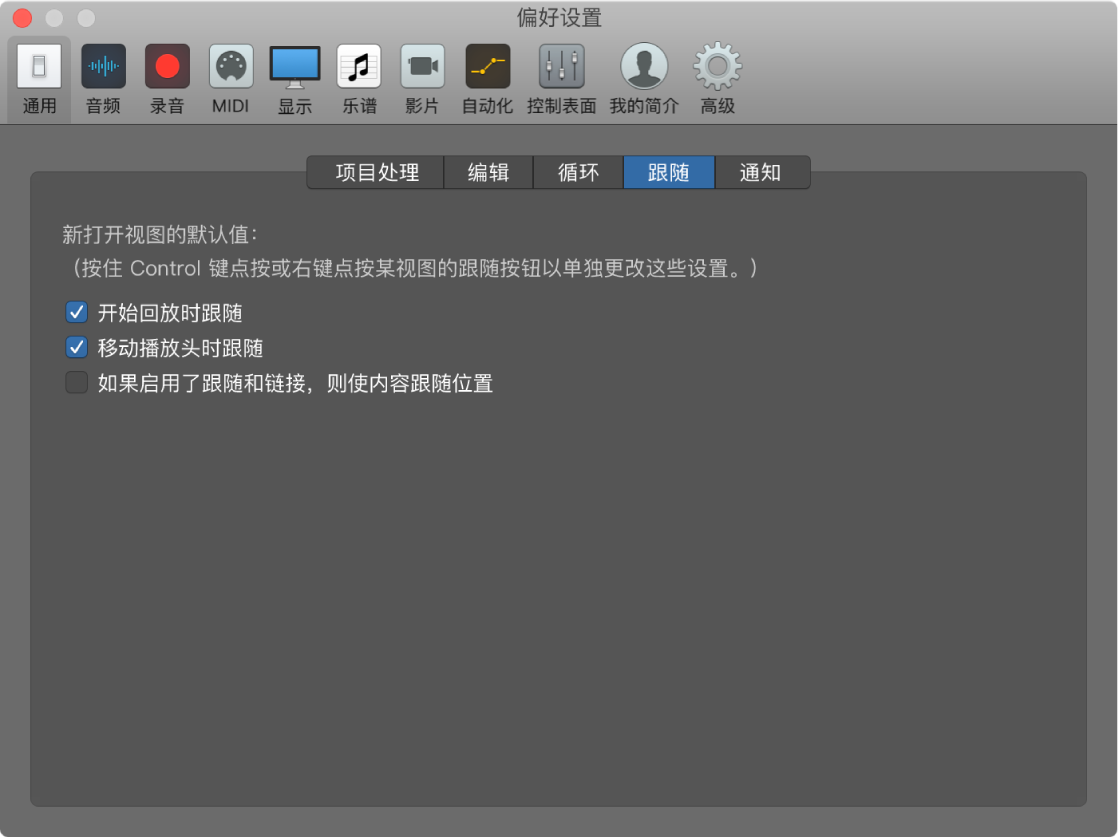Open the 影片 movie preferences
Screen dimensions: 1120x838
pos(422,79)
